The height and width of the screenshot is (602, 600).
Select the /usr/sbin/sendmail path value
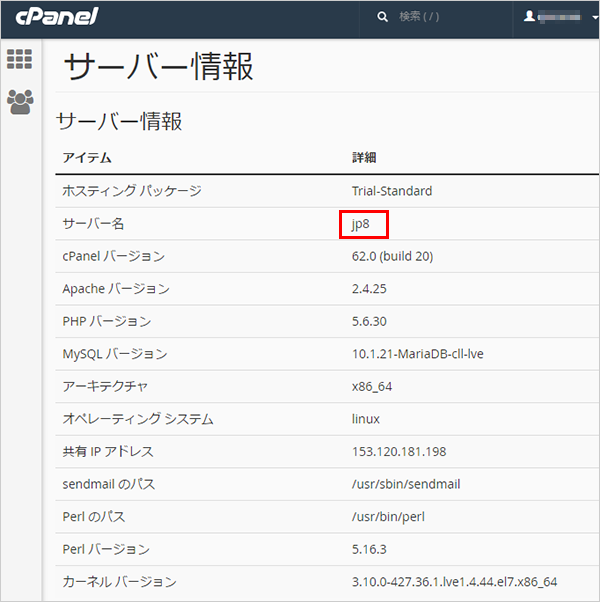click(x=399, y=484)
